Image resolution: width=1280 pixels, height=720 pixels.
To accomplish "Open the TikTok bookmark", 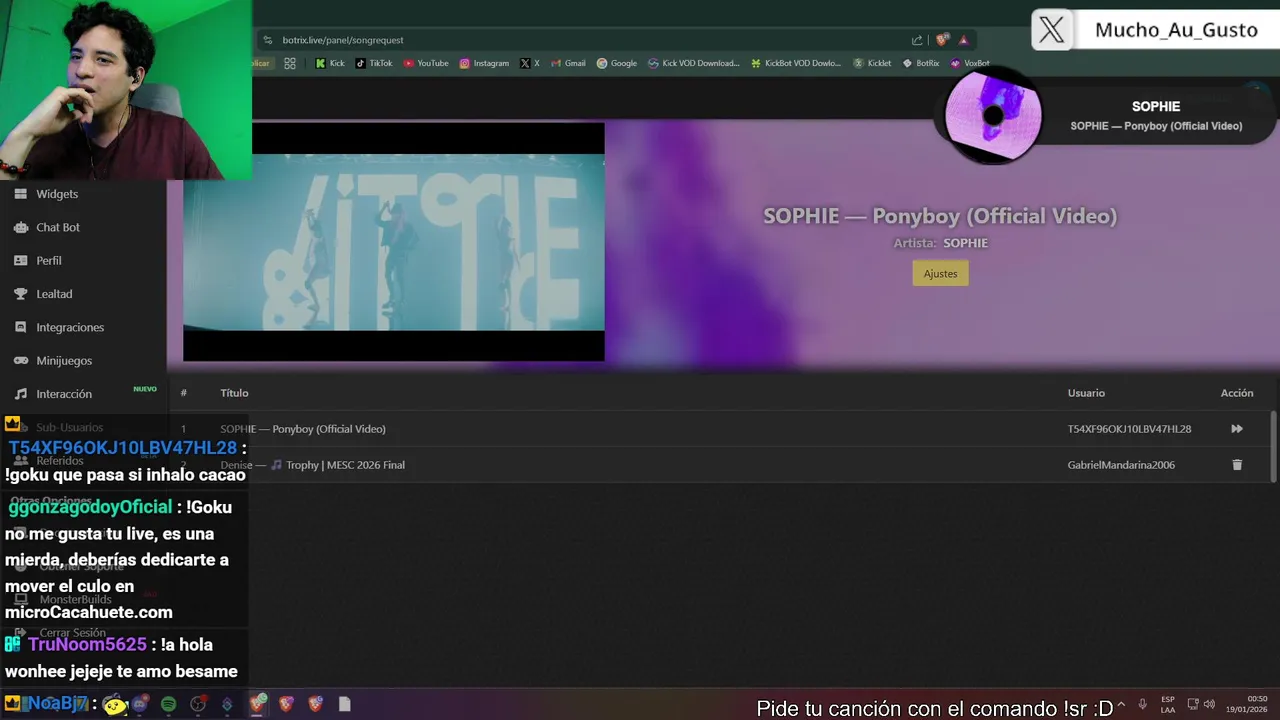I will click(x=374, y=63).
